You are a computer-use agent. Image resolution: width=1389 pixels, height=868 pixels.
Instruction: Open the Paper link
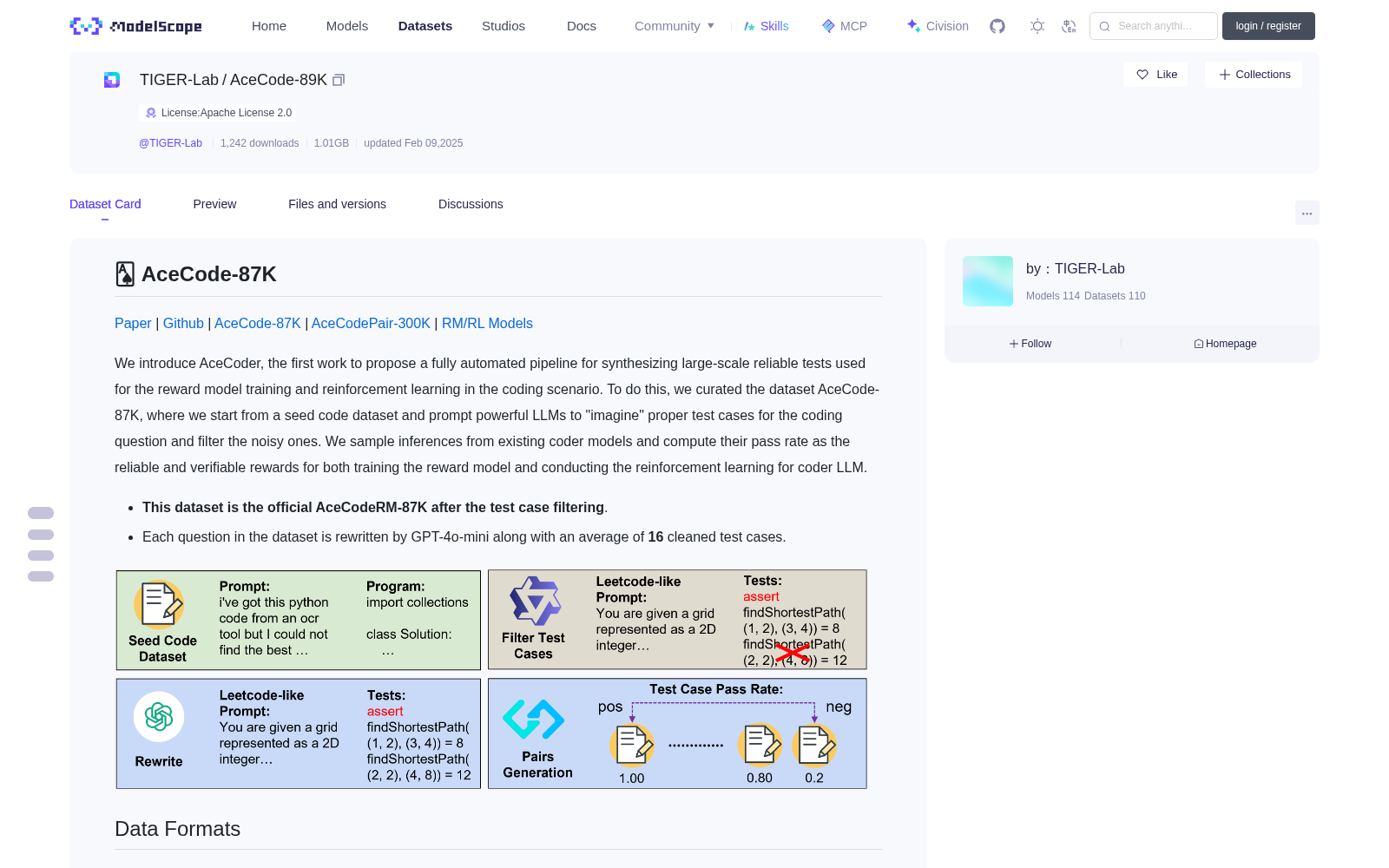click(133, 323)
